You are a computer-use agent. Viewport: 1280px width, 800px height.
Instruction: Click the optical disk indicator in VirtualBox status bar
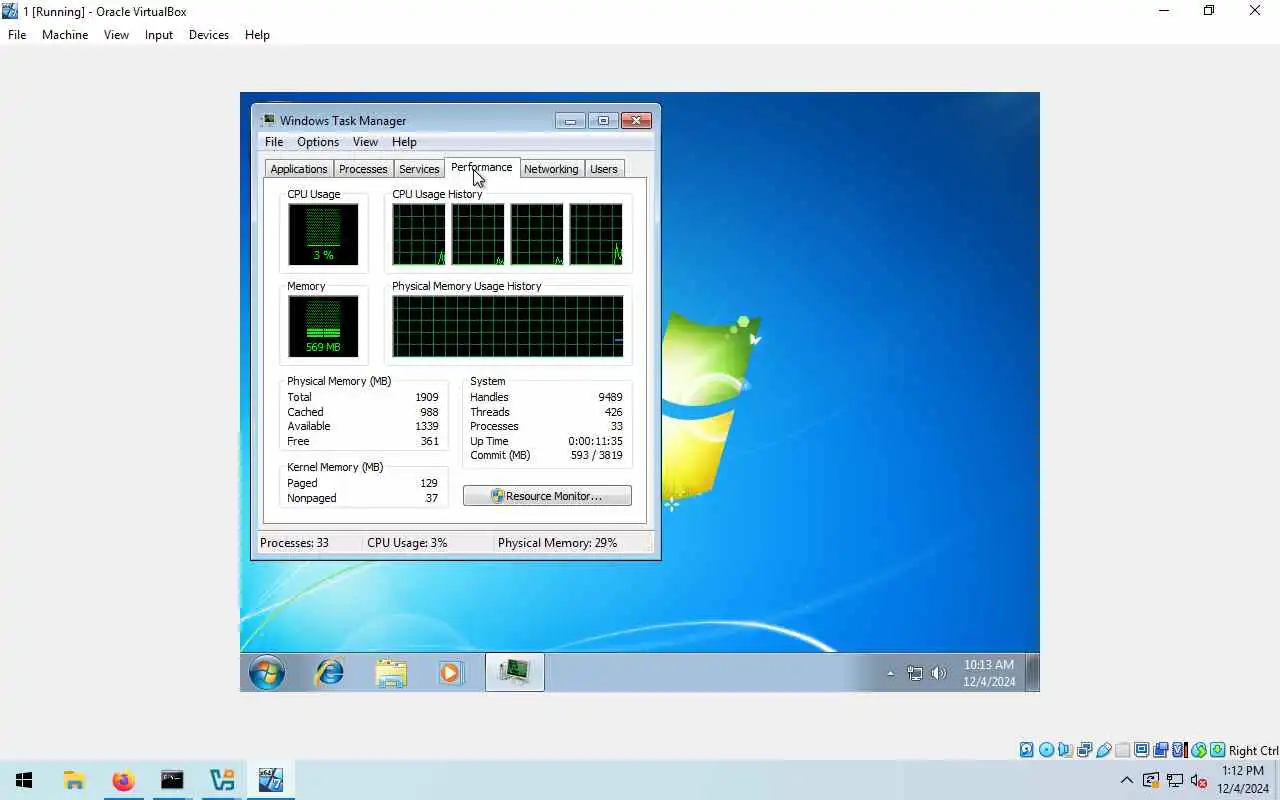1046,750
